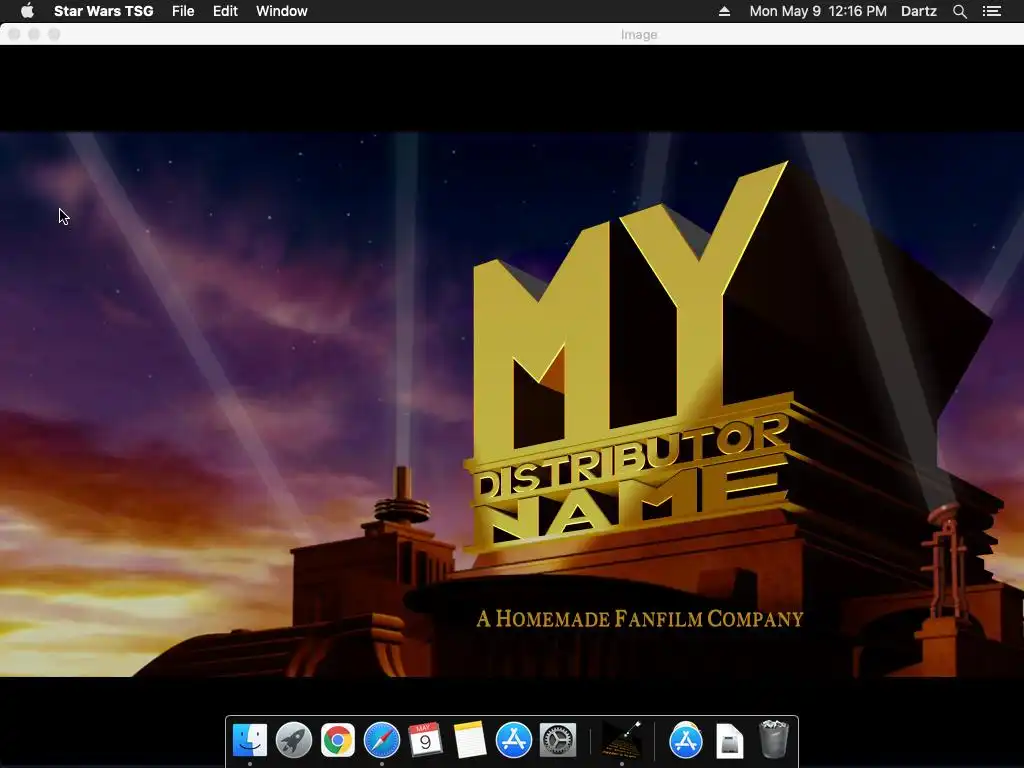Screen dimensions: 1024x768
Task: Open the Star Wars TSG application menu
Action: click(x=103, y=11)
